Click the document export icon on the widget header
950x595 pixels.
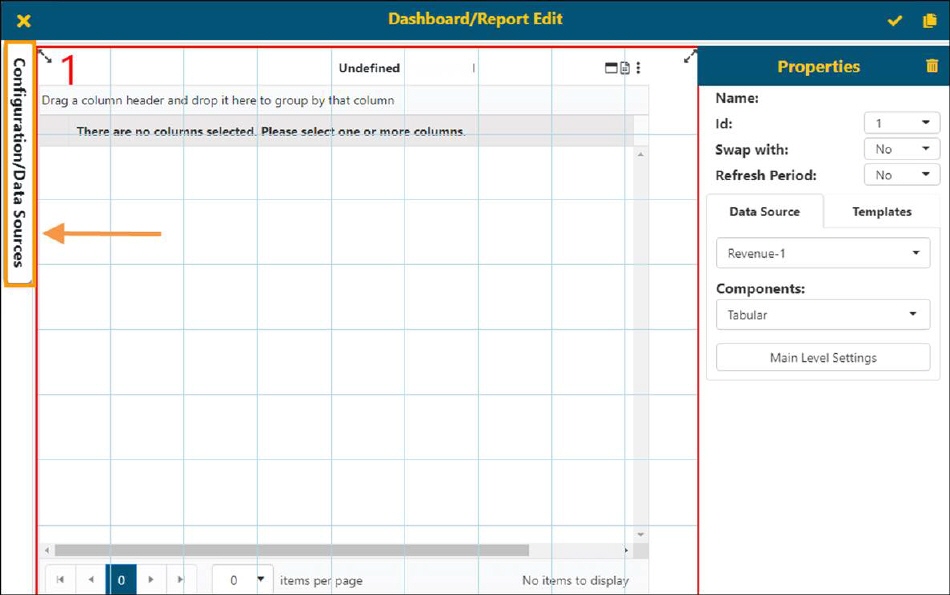click(x=625, y=68)
